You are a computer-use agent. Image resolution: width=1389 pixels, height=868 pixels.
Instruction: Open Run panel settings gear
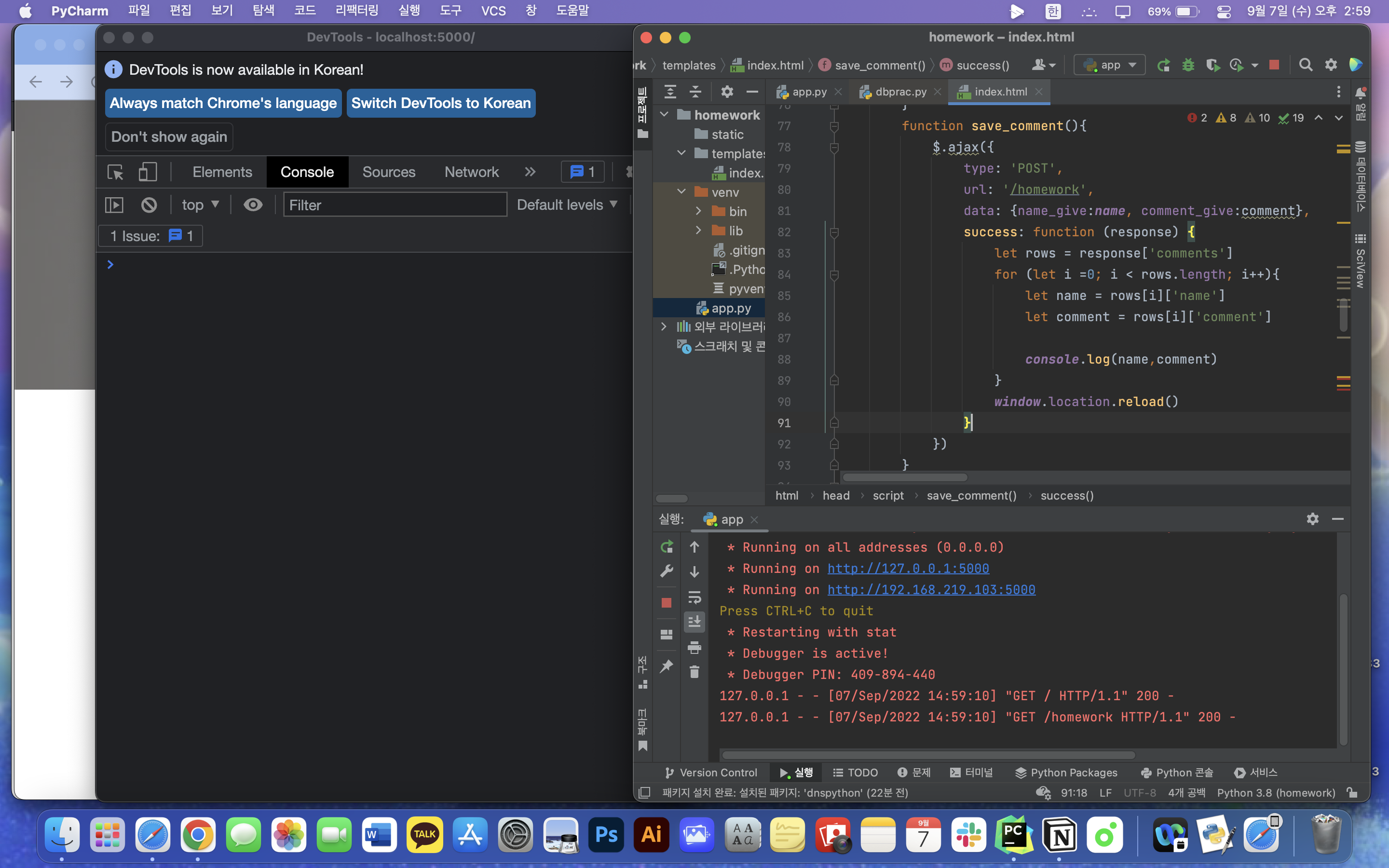coord(1313,519)
